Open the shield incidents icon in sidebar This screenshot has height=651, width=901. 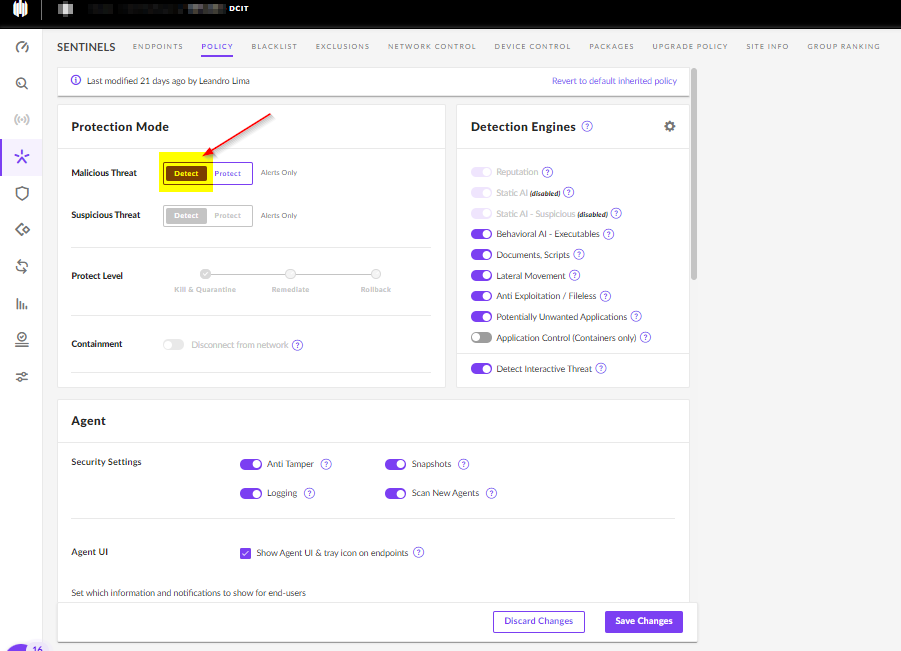(x=22, y=194)
